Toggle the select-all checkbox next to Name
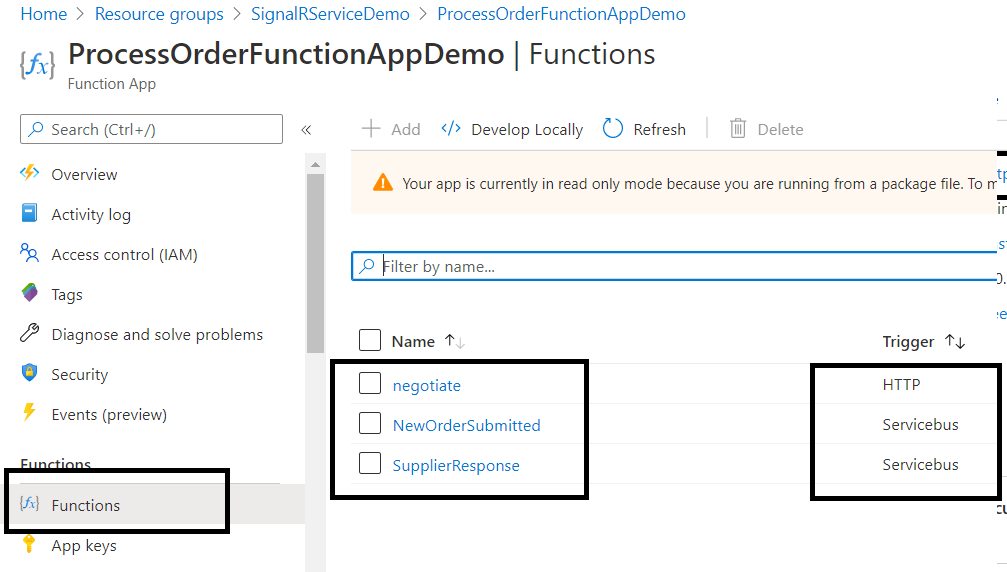The width and height of the screenshot is (1007, 572). point(370,340)
